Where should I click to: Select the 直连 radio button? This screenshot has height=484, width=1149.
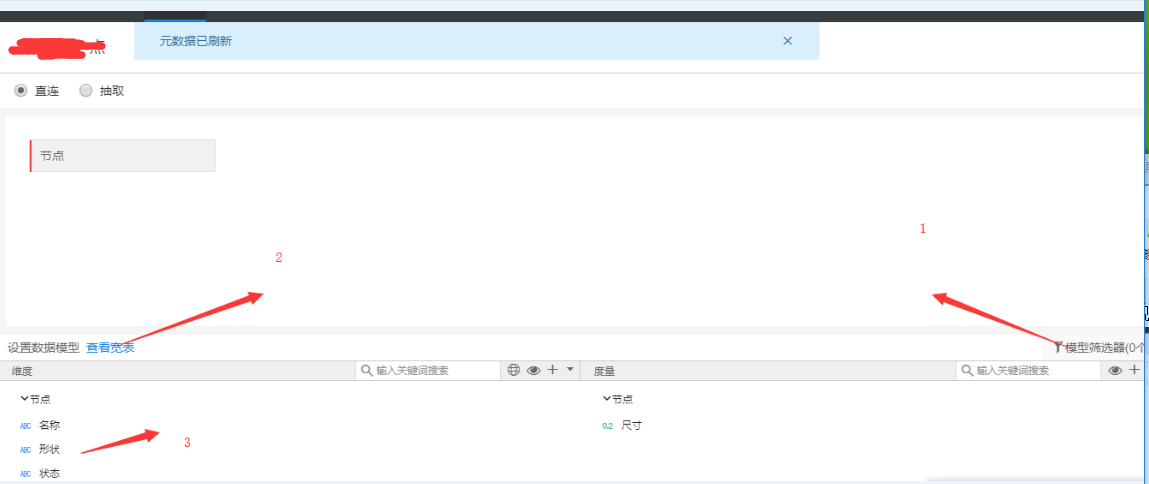(21, 91)
